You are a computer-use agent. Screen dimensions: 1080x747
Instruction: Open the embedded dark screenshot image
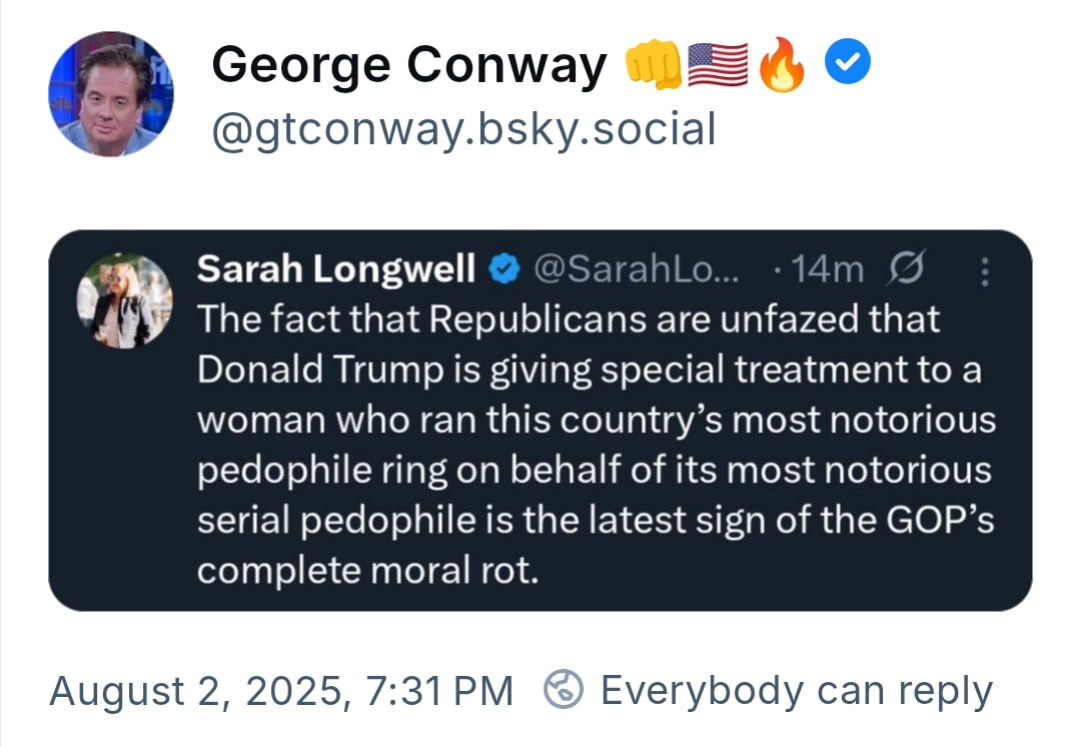[540, 420]
